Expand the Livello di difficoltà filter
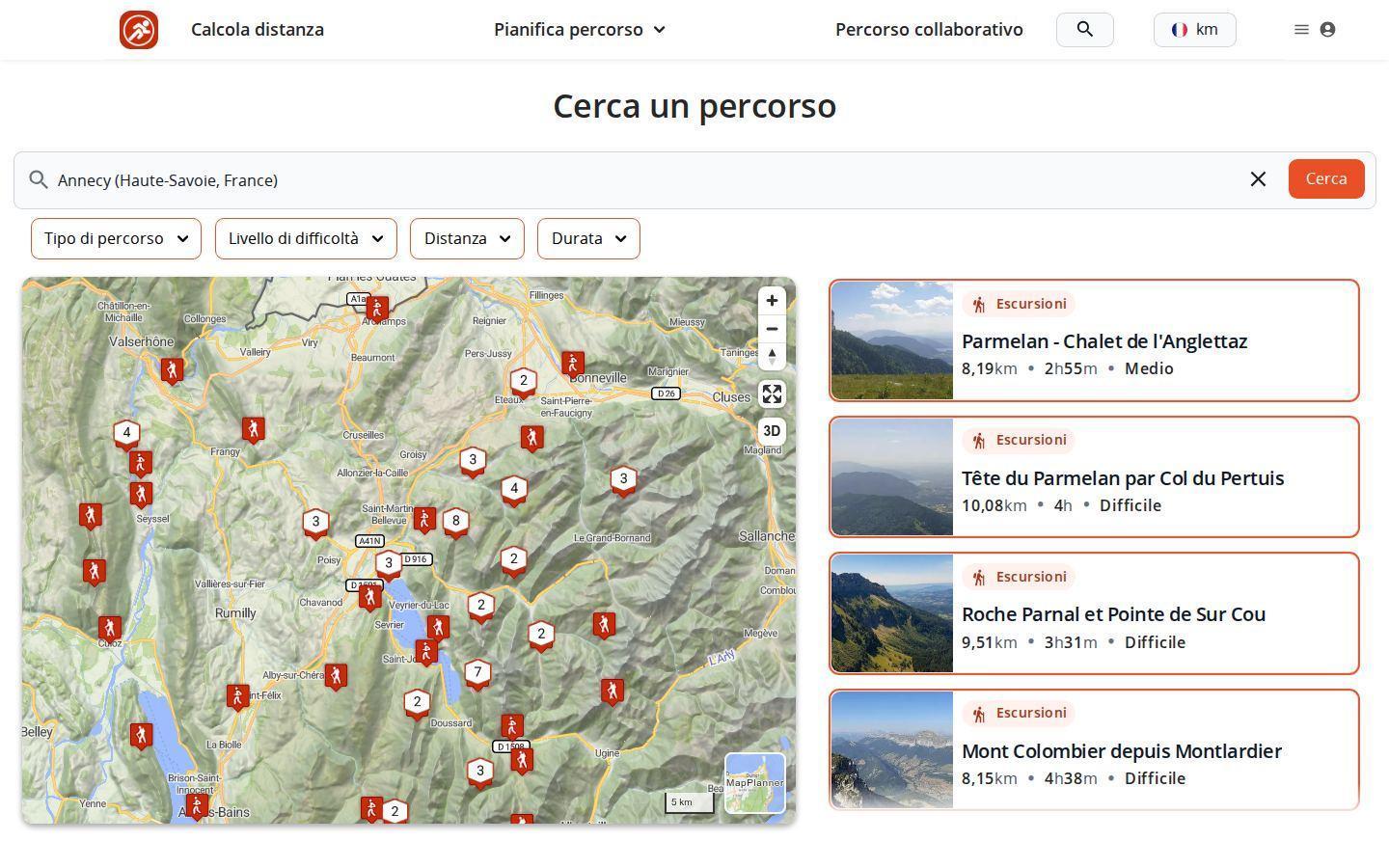The height and width of the screenshot is (868, 1389). [306, 238]
